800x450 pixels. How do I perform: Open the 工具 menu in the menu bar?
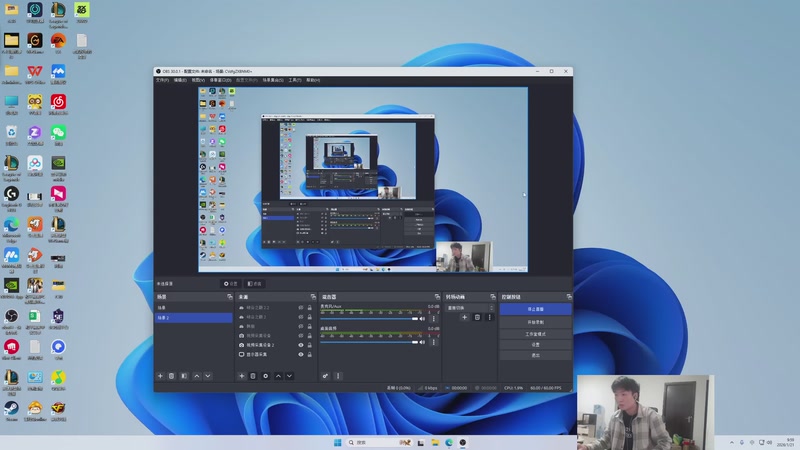click(294, 80)
